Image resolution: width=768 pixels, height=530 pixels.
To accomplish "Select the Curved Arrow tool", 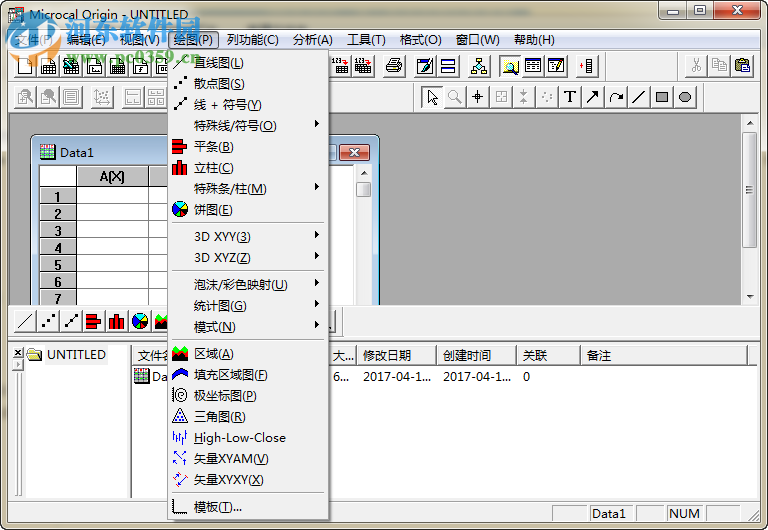I will pos(616,97).
